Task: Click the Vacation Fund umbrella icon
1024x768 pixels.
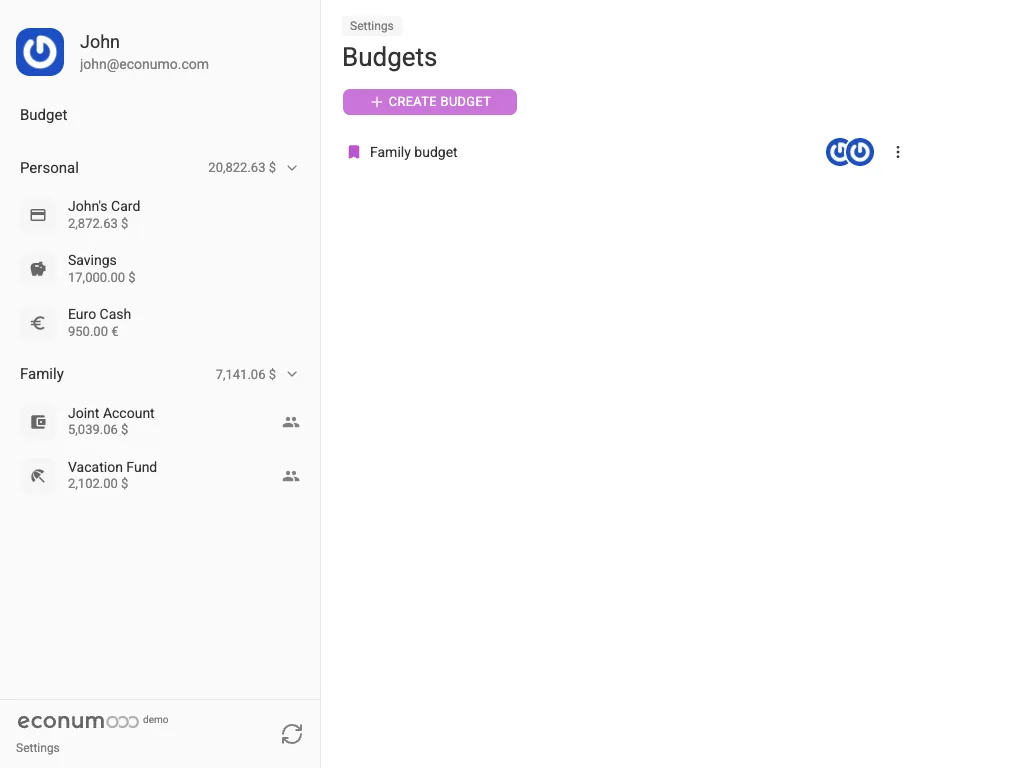Action: 38,476
